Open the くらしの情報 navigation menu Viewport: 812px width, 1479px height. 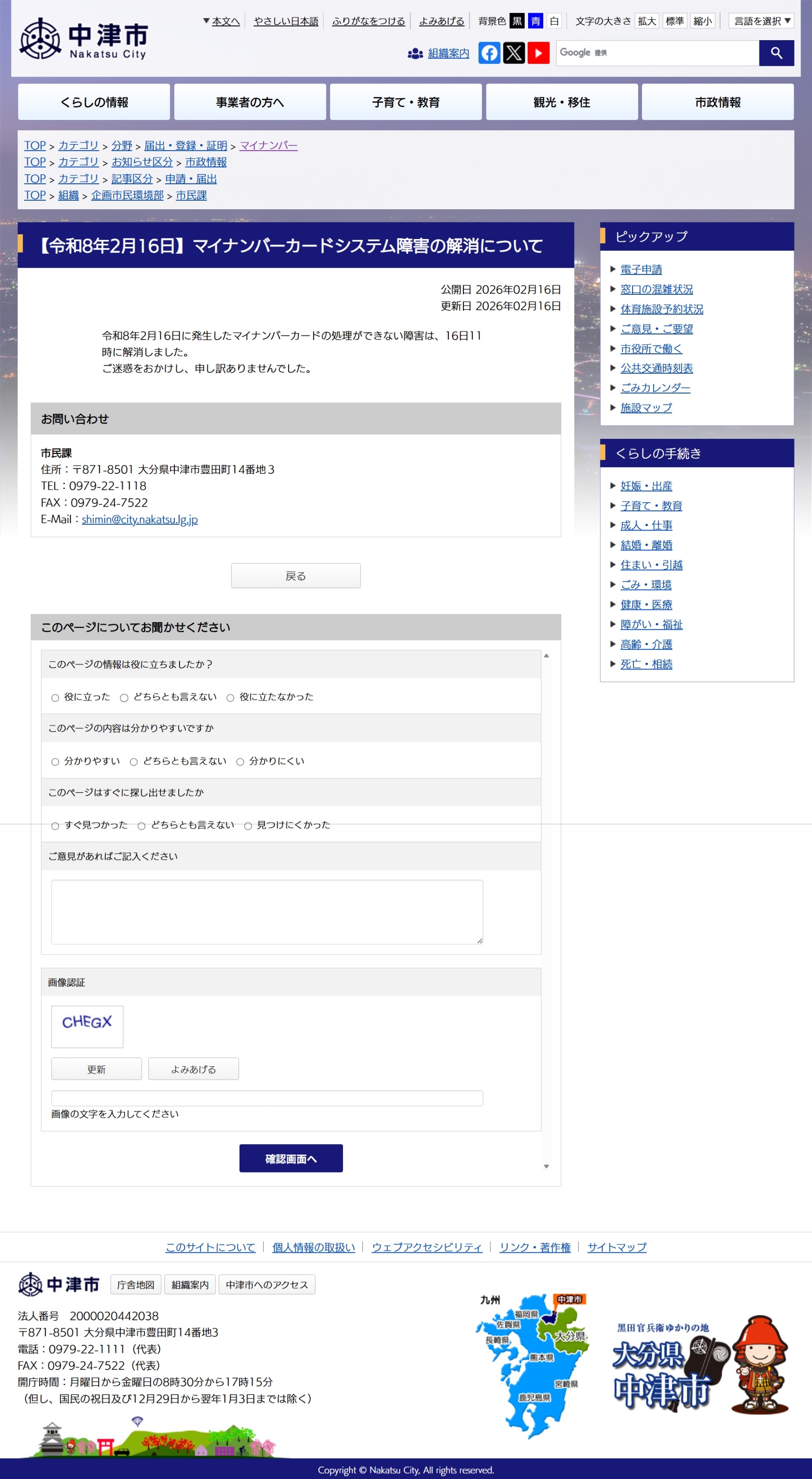pyautogui.click(x=94, y=102)
